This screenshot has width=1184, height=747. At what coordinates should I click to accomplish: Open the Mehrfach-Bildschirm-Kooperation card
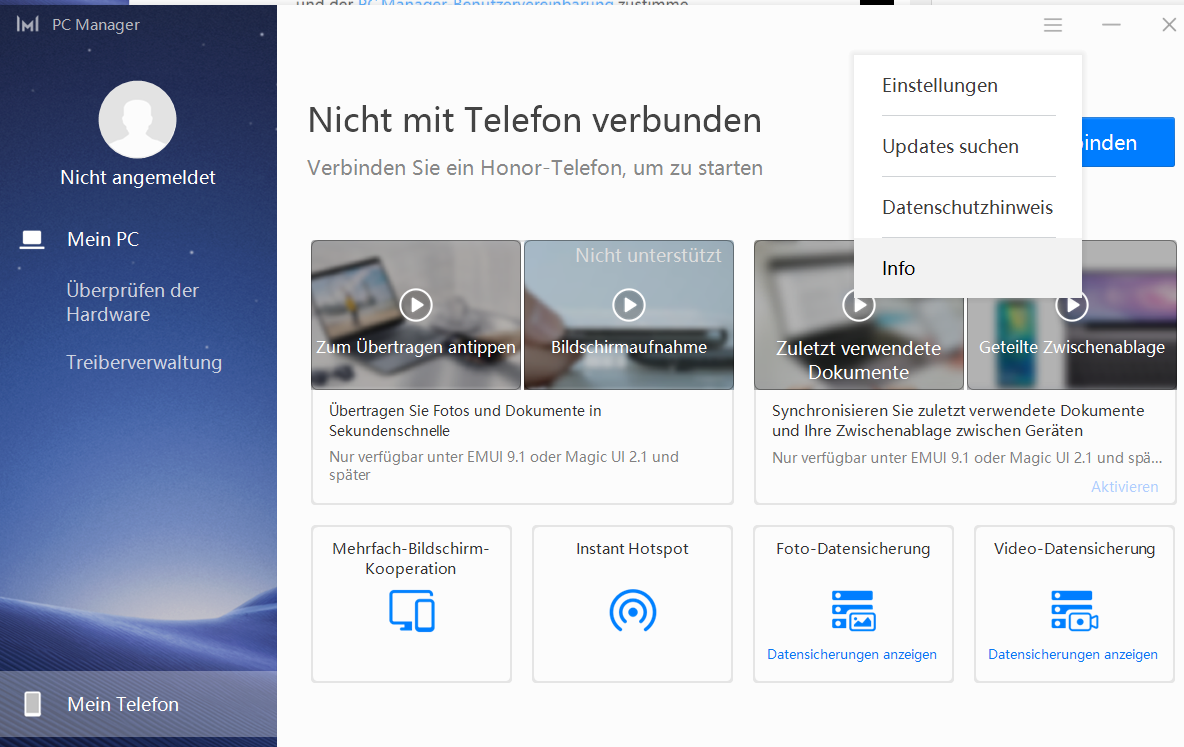click(412, 604)
